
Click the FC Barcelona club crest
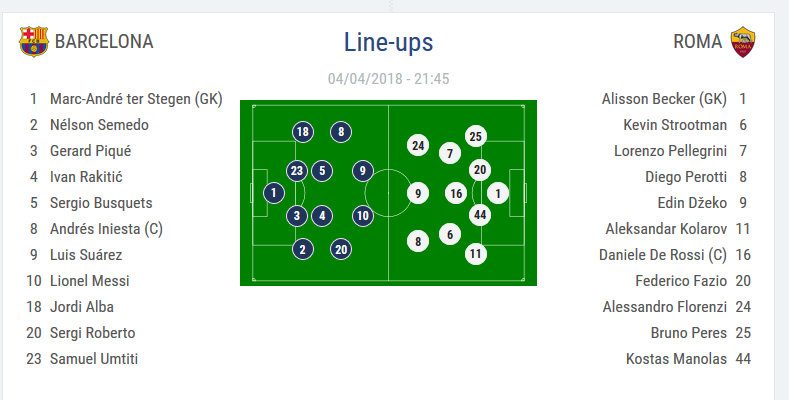(33, 41)
